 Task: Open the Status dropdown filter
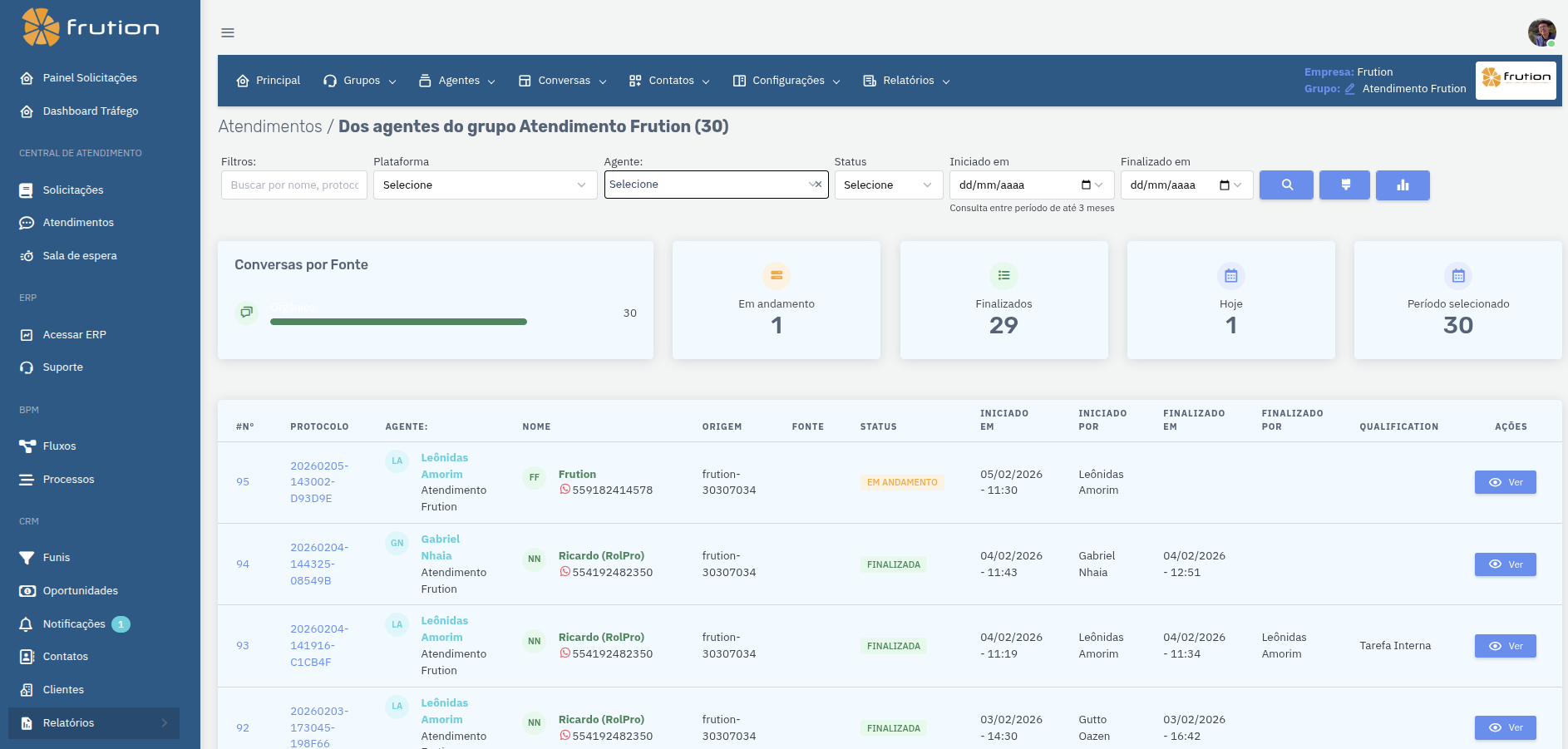pyautogui.click(x=888, y=185)
